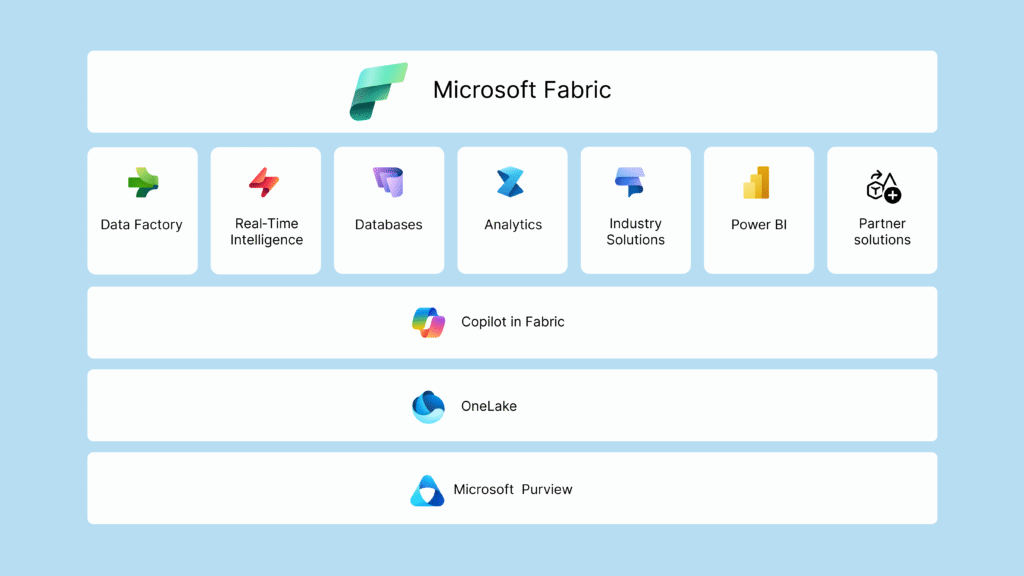The height and width of the screenshot is (576, 1024).
Task: Select the "Real-Time Intelligence" text label
Action: 266,232
